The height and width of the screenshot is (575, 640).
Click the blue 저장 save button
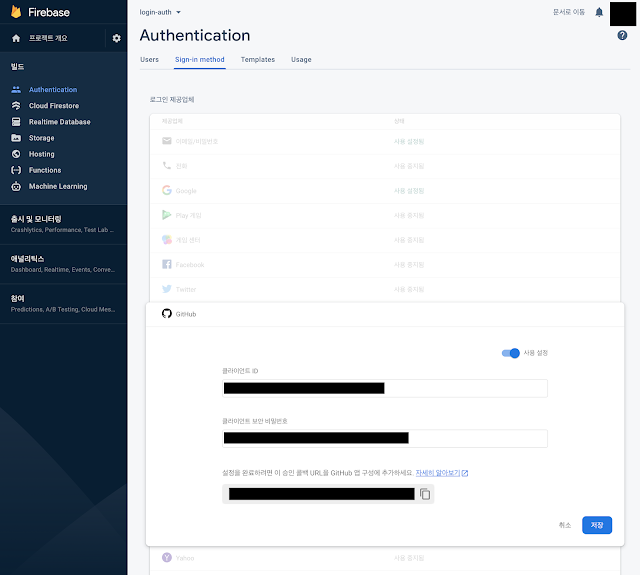point(597,525)
